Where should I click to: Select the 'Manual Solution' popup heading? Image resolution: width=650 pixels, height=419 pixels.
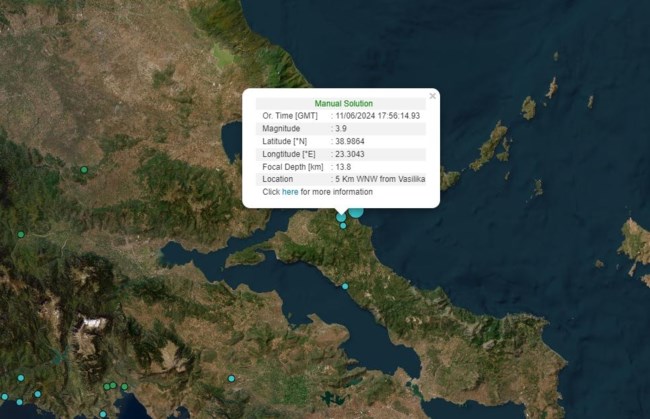coord(344,104)
